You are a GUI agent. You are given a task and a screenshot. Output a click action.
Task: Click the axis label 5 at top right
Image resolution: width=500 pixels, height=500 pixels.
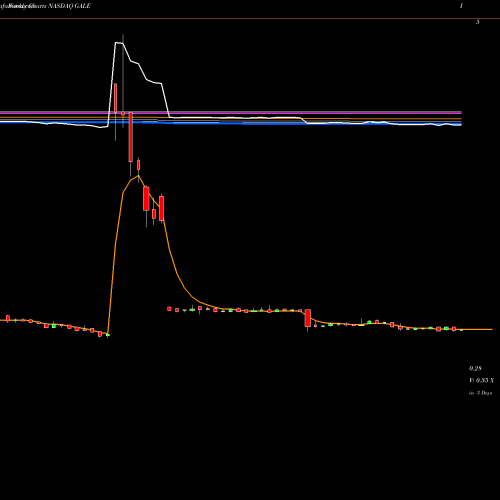coord(477,22)
